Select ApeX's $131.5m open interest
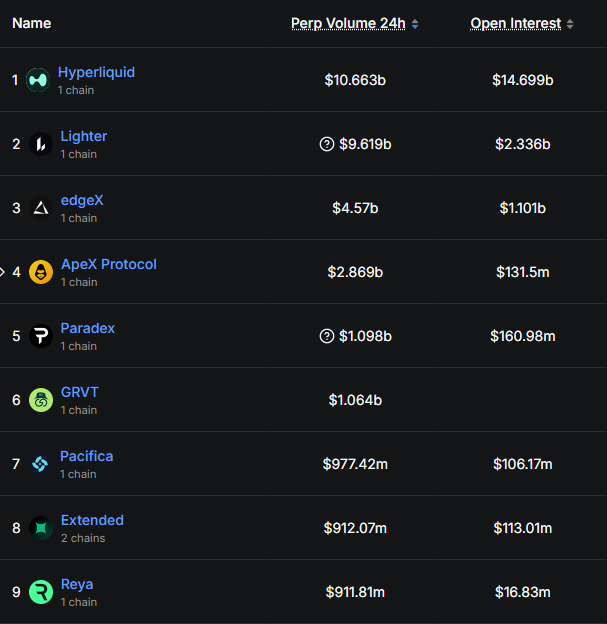The height and width of the screenshot is (624, 607). 523,272
